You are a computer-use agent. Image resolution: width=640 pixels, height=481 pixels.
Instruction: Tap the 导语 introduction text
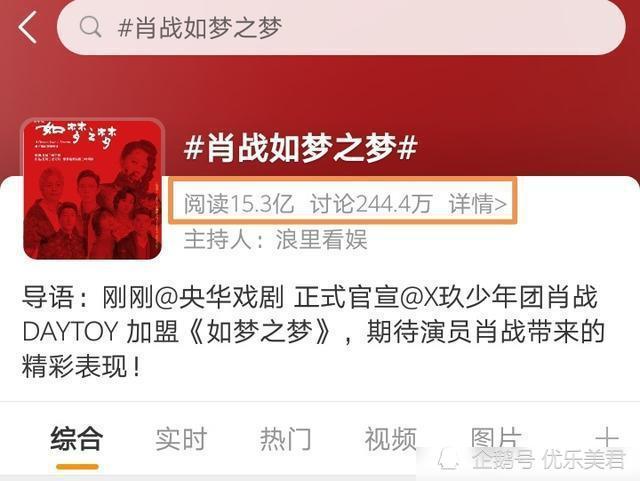click(x=313, y=332)
